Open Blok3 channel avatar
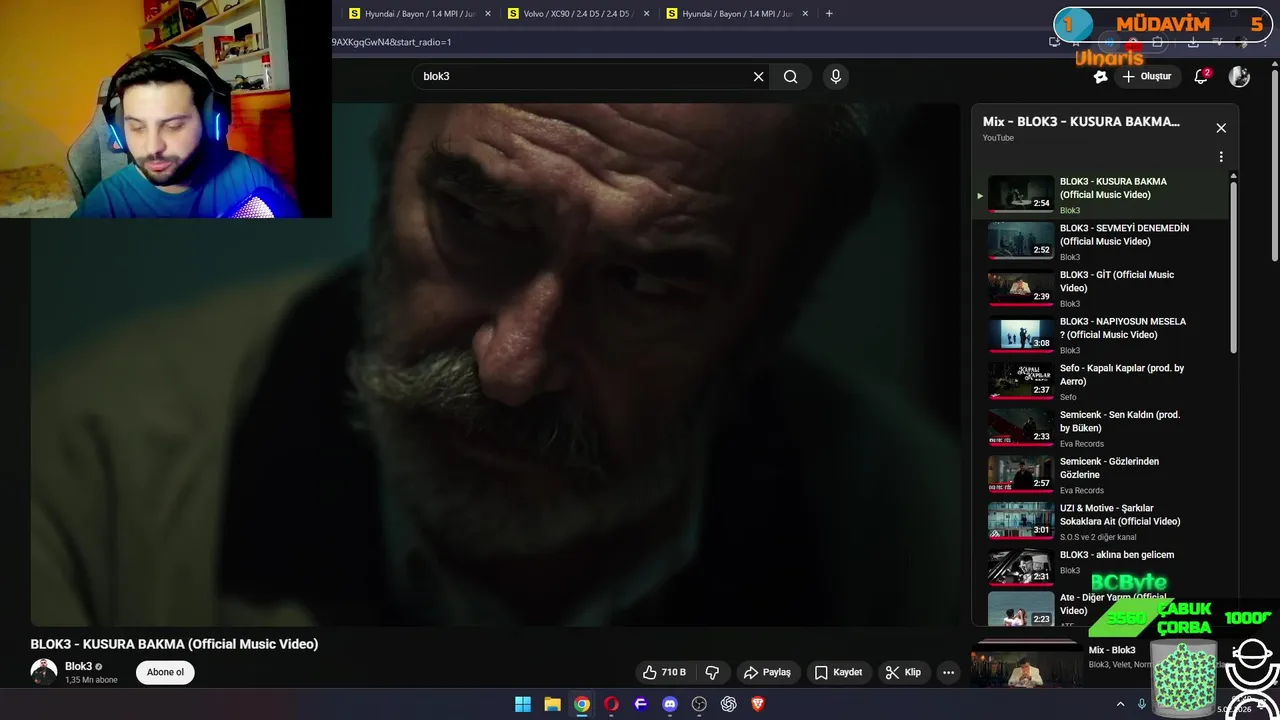Viewport: 1280px width, 720px height. (43, 672)
